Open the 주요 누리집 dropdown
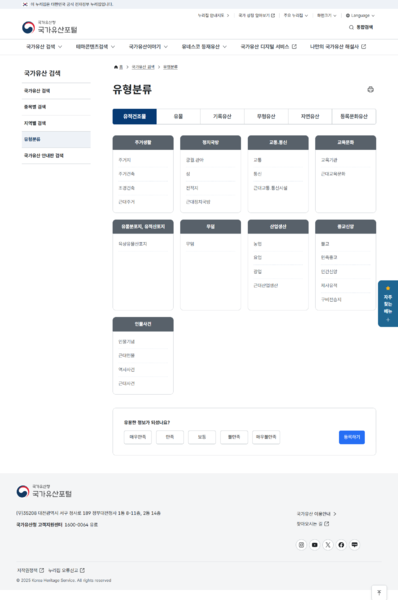The image size is (398, 600). (x=295, y=16)
